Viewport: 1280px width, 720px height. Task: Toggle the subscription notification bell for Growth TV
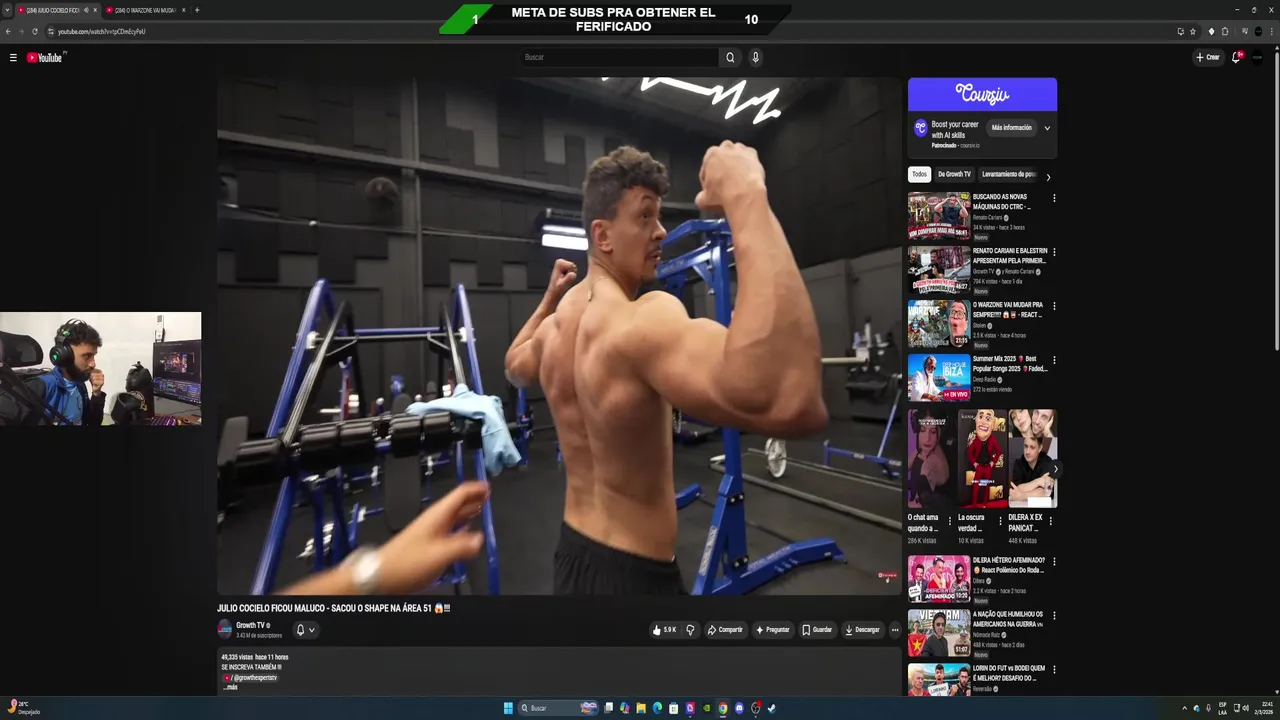[304, 630]
